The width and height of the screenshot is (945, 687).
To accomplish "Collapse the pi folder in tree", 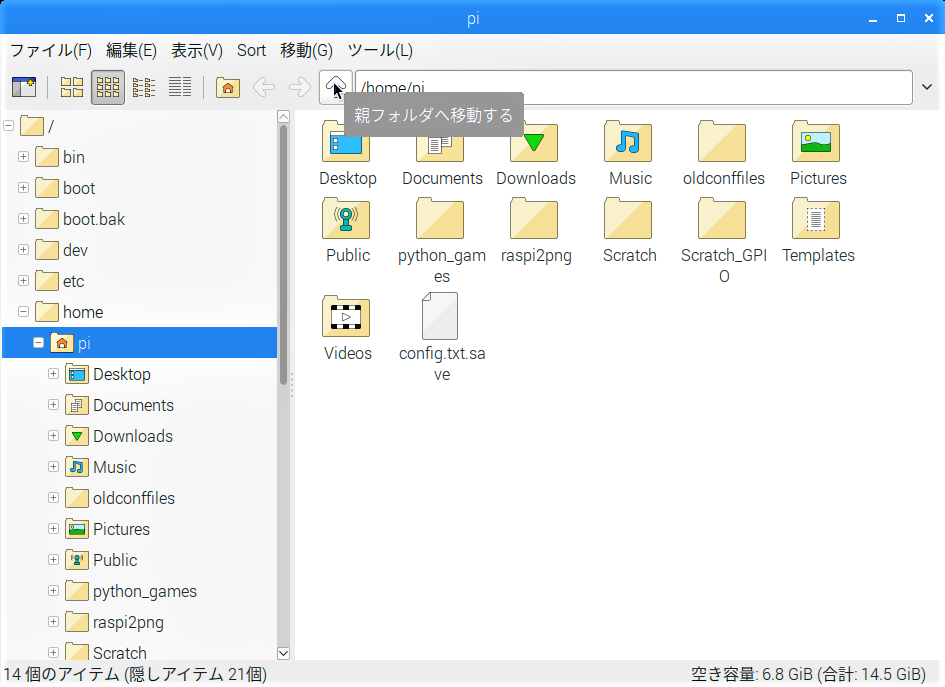I will [39, 343].
